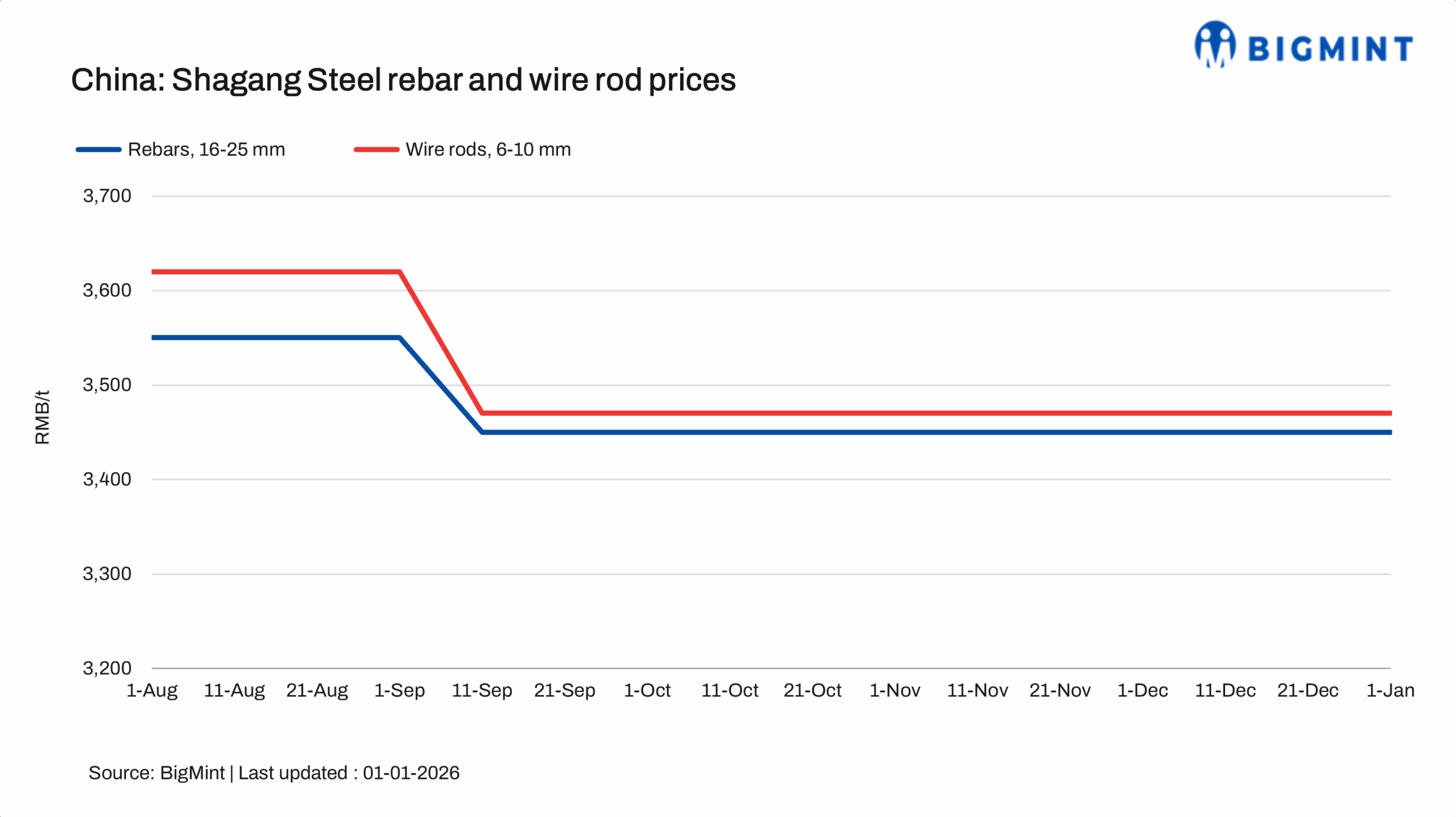Screen dimensions: 1456x817
Task: Click the Source: BigMint last updated text
Action: point(274,773)
